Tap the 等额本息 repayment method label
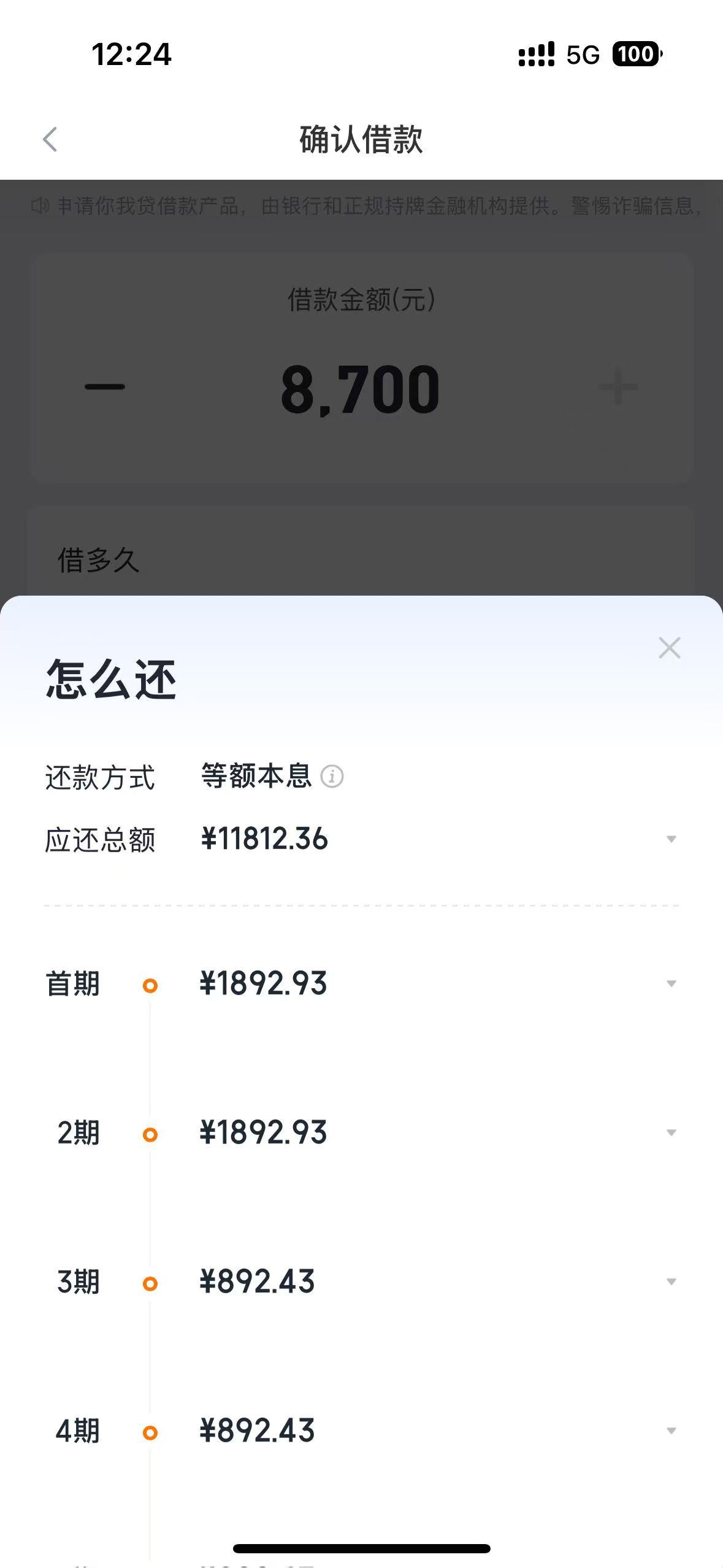The width and height of the screenshot is (723, 1568). 256,776
